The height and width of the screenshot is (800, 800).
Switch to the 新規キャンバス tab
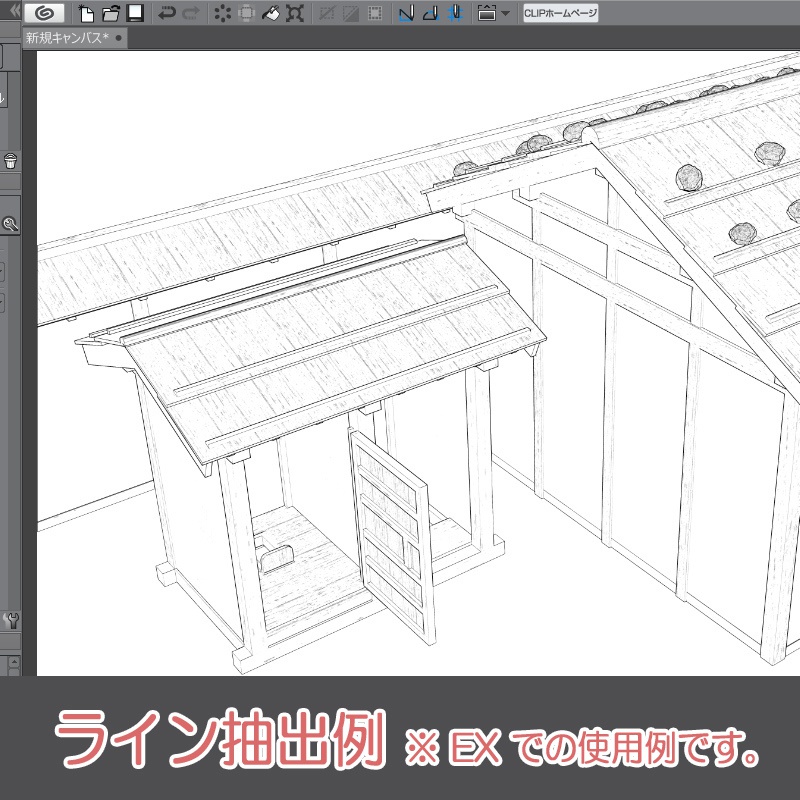click(65, 38)
